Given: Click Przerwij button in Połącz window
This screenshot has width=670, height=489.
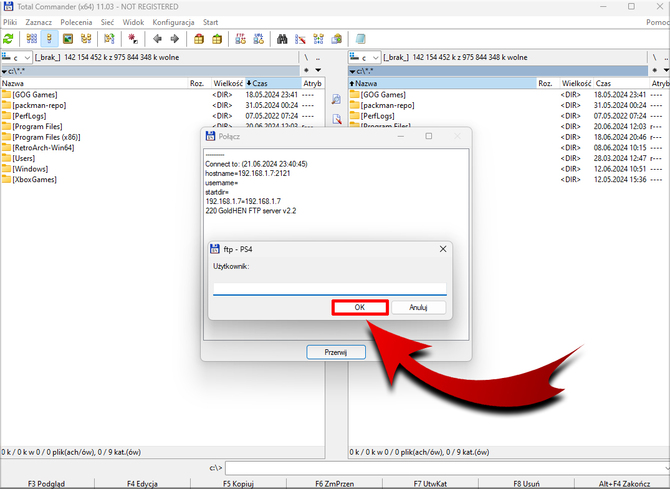Looking at the screenshot, I should coord(336,352).
